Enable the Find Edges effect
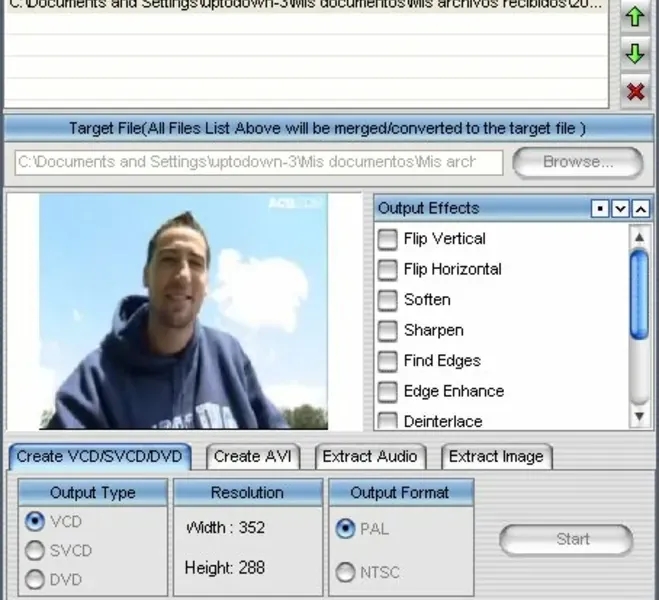Screen dimensions: 659x600 click(387, 361)
